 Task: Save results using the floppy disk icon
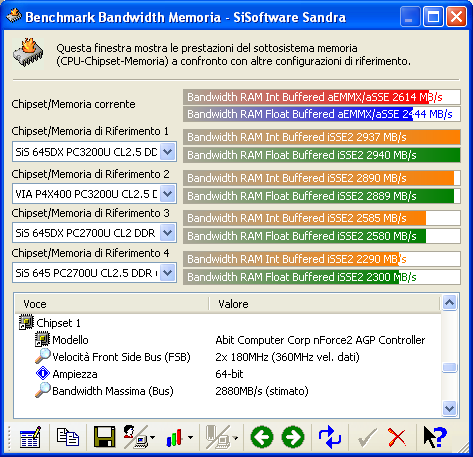[104, 437]
